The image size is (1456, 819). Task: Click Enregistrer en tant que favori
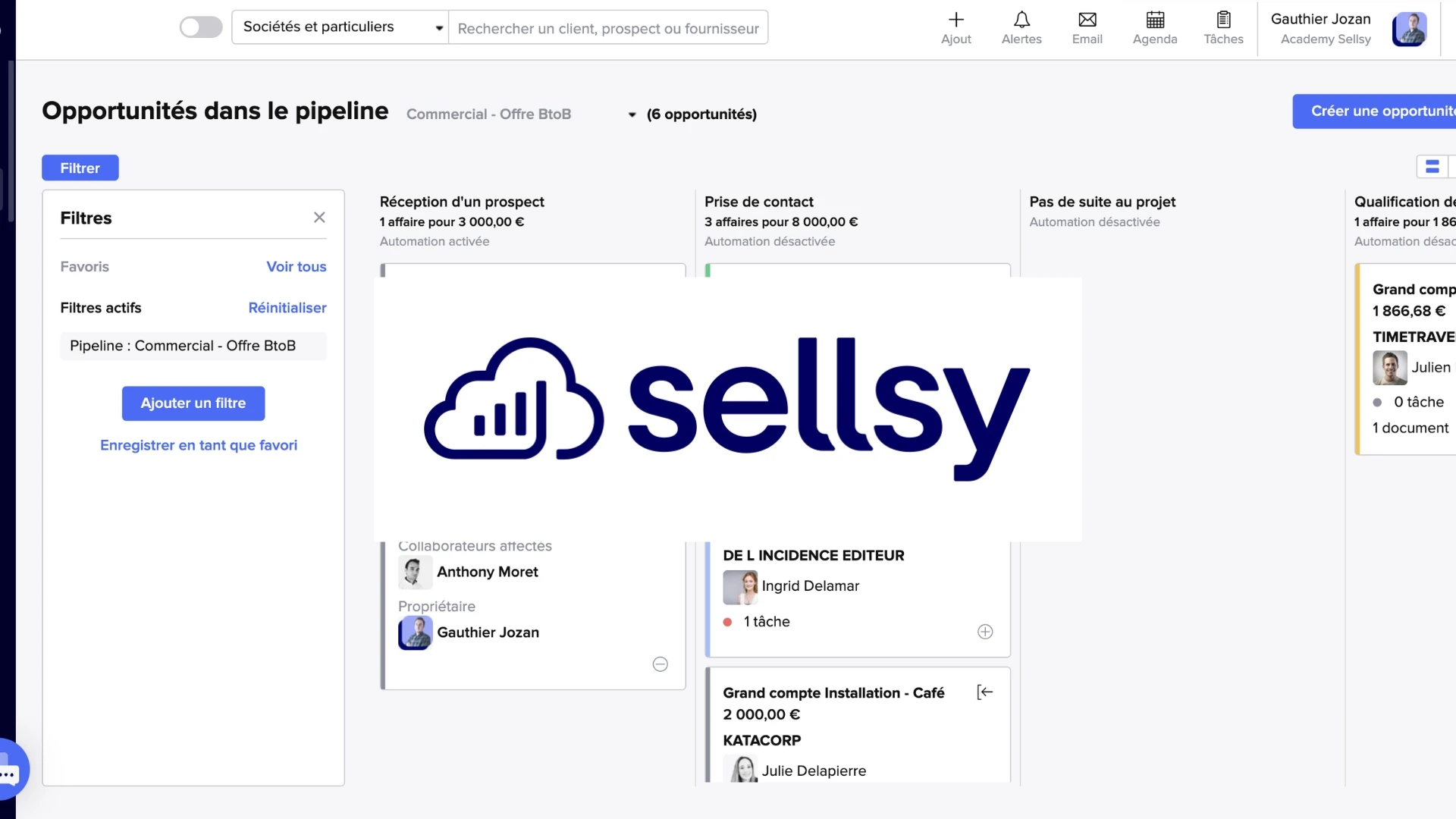point(198,445)
